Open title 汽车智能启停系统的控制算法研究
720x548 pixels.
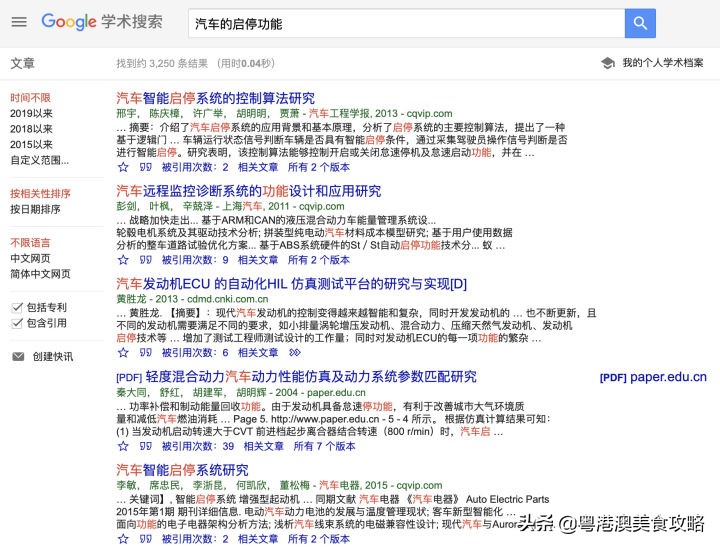point(215,98)
